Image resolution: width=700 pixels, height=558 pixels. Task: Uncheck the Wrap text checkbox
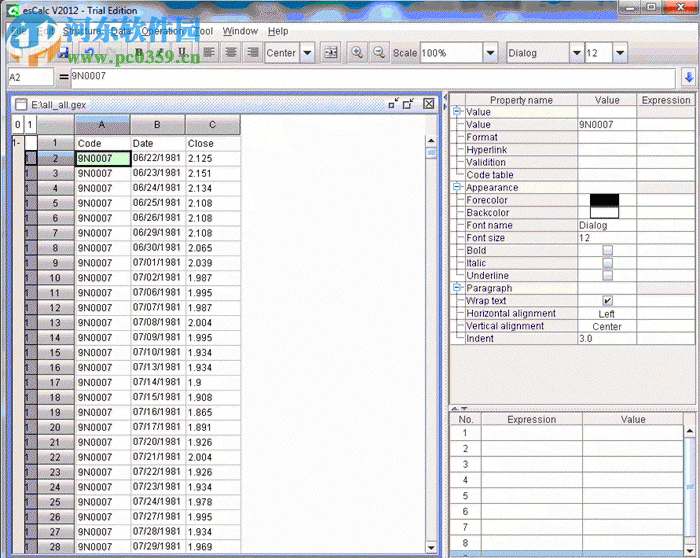(607, 301)
